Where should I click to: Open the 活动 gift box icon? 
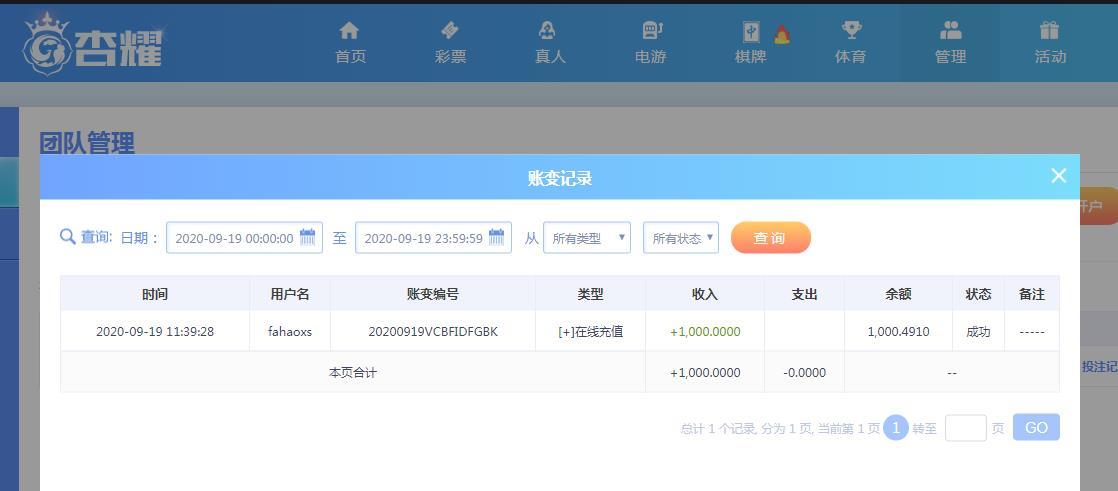click(1049, 30)
